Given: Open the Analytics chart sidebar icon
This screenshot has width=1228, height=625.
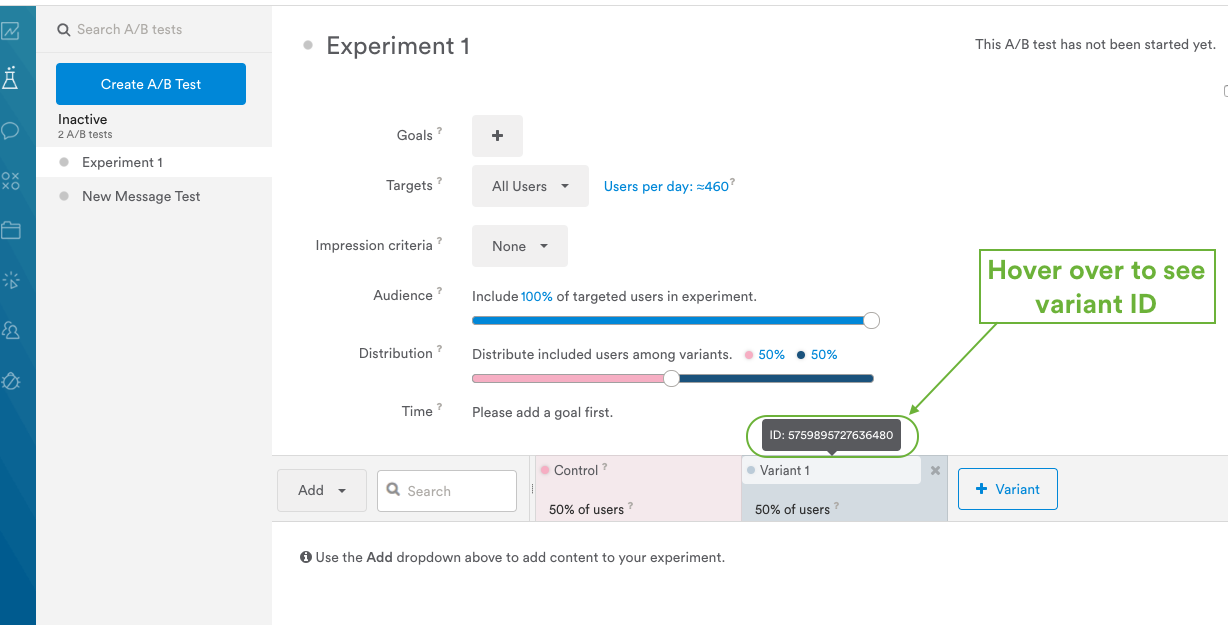Looking at the screenshot, I should [11, 31].
